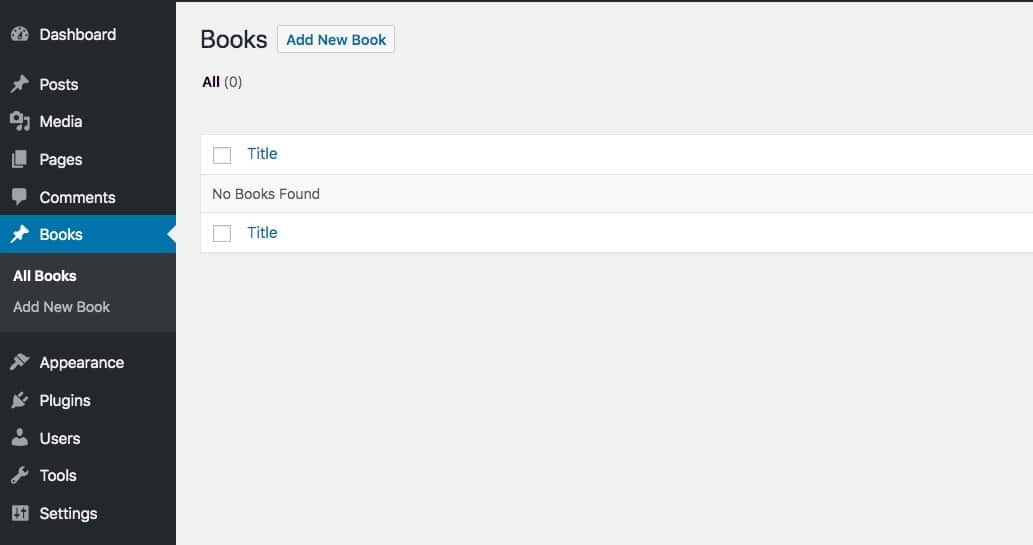This screenshot has height=545, width=1033.
Task: Click the Tools wrench icon
Action: (x=19, y=475)
